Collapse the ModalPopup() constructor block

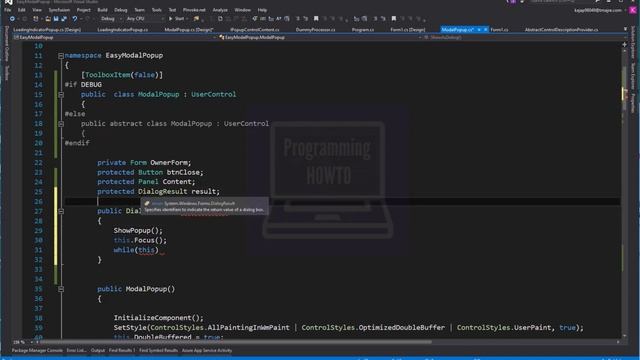[x=61, y=289]
